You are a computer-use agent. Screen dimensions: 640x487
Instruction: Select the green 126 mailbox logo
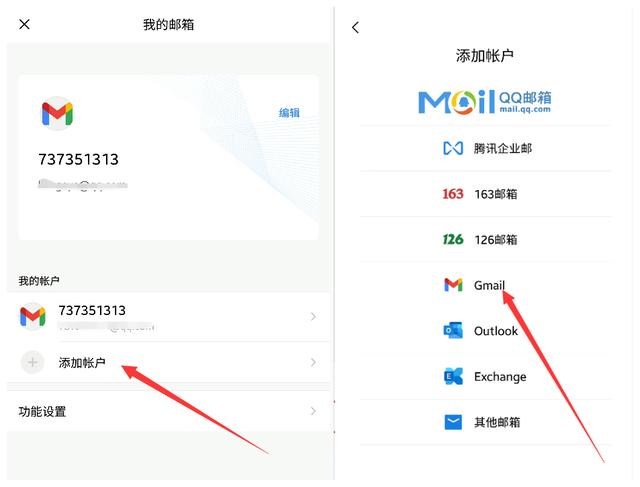coord(453,240)
